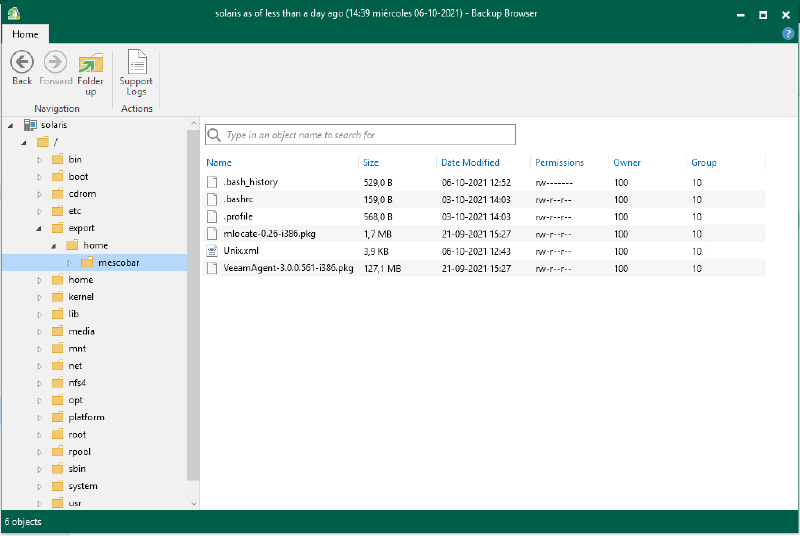Collapse the solaris root node

point(10,125)
